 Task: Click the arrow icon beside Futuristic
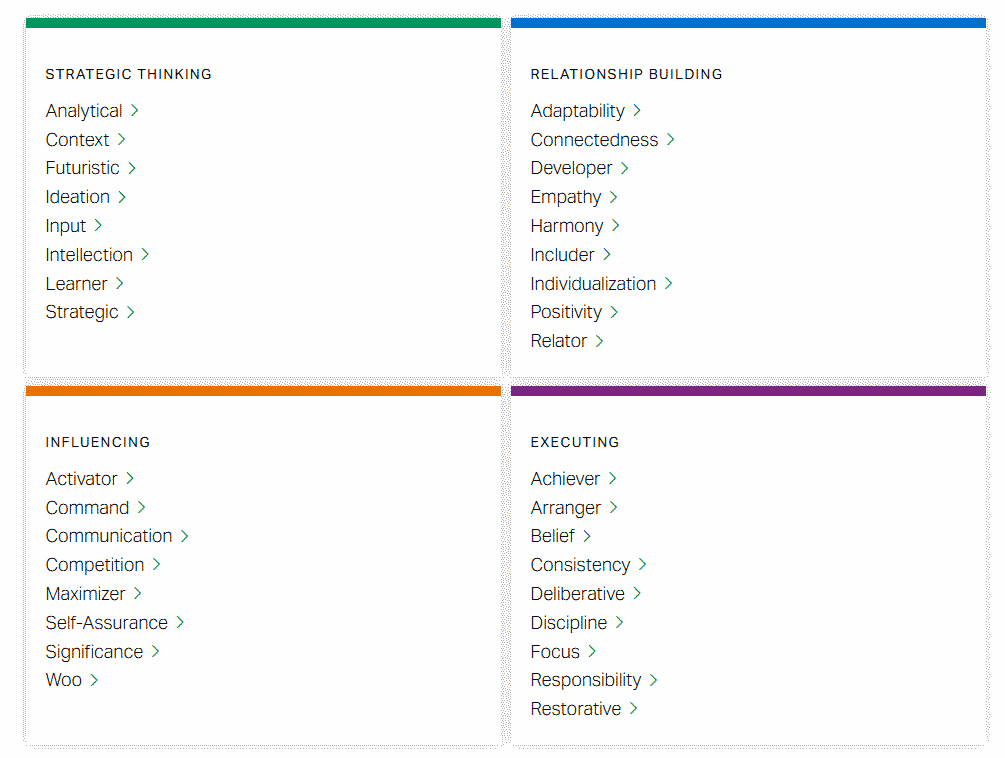click(x=132, y=168)
